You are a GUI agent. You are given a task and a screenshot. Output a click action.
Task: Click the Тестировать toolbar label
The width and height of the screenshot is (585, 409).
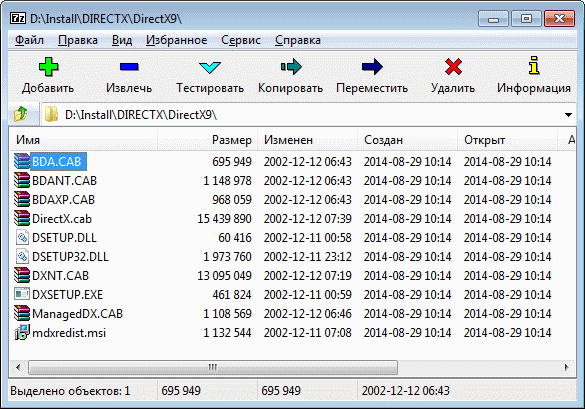(x=210, y=88)
